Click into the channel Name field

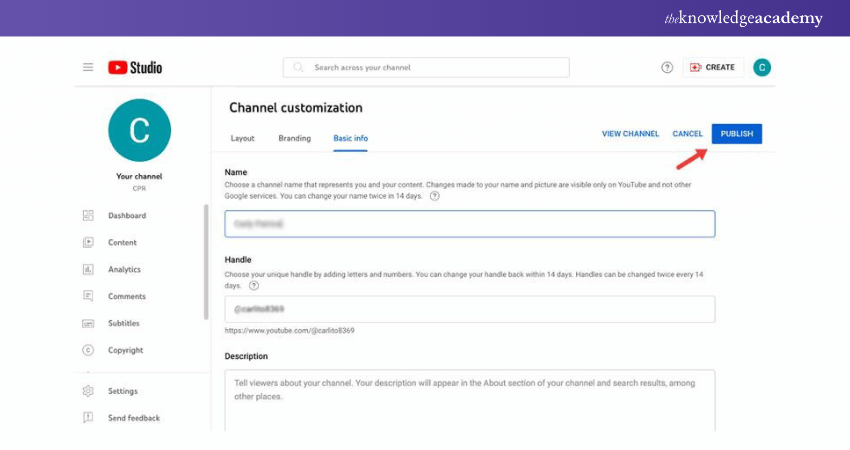(x=470, y=224)
